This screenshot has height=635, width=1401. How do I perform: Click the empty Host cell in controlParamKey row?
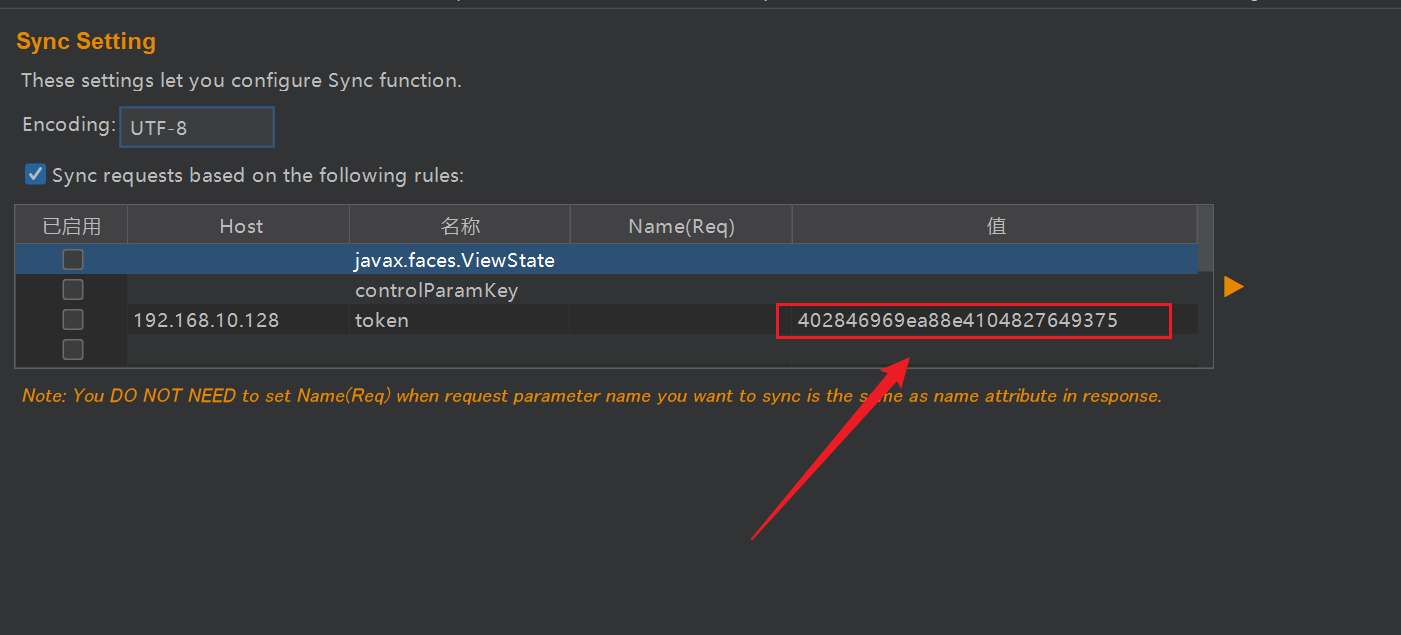pos(238,291)
